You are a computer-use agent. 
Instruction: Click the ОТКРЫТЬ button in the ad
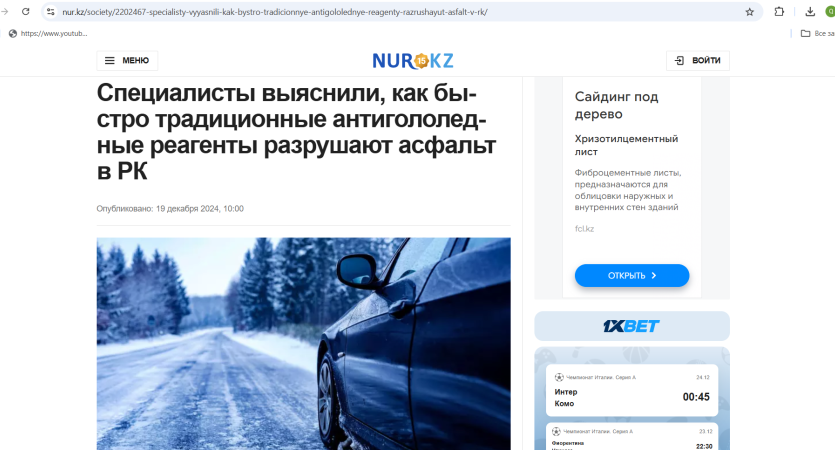pos(632,275)
